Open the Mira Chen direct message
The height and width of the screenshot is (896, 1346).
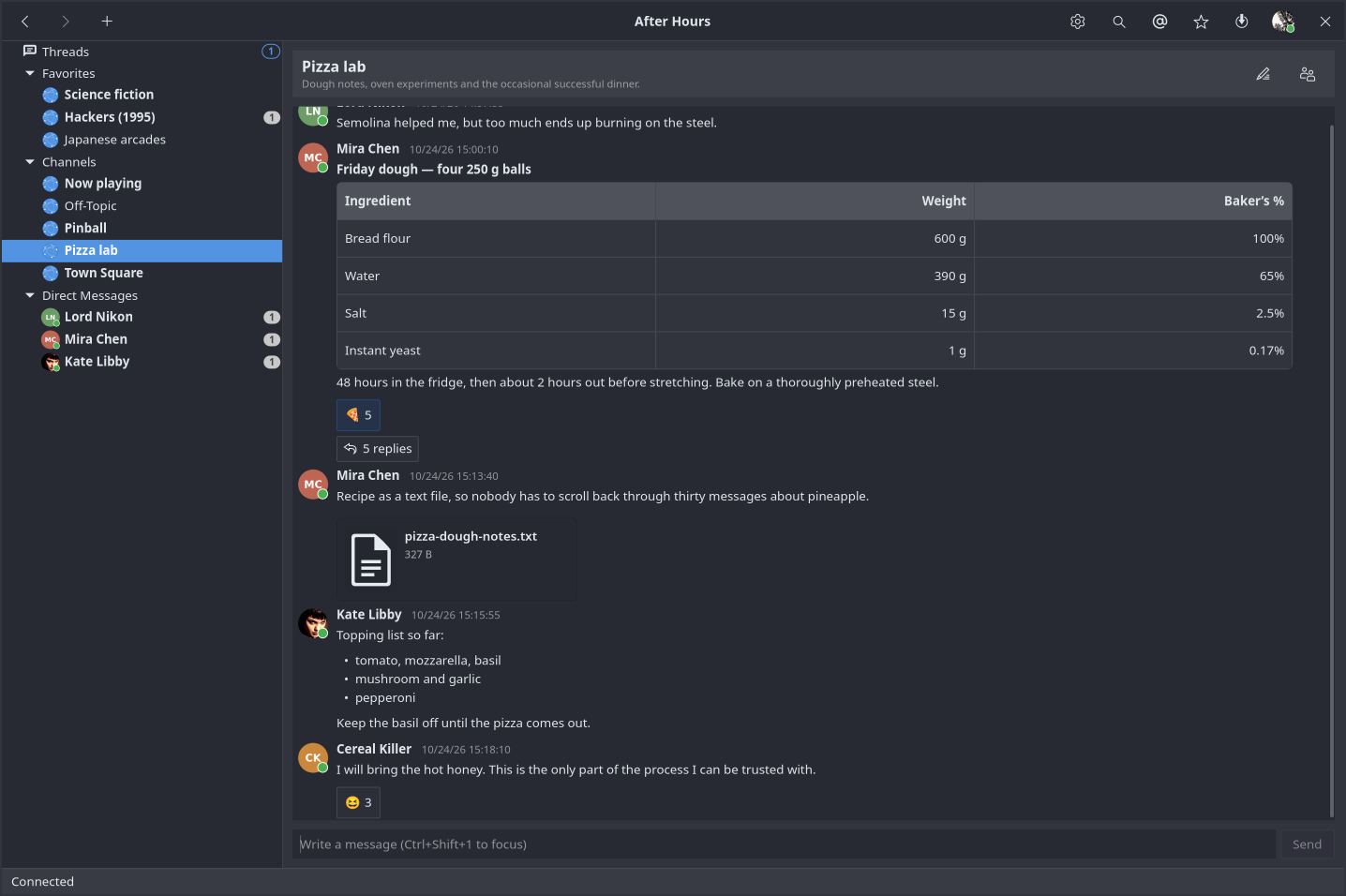pyautogui.click(x=142, y=339)
